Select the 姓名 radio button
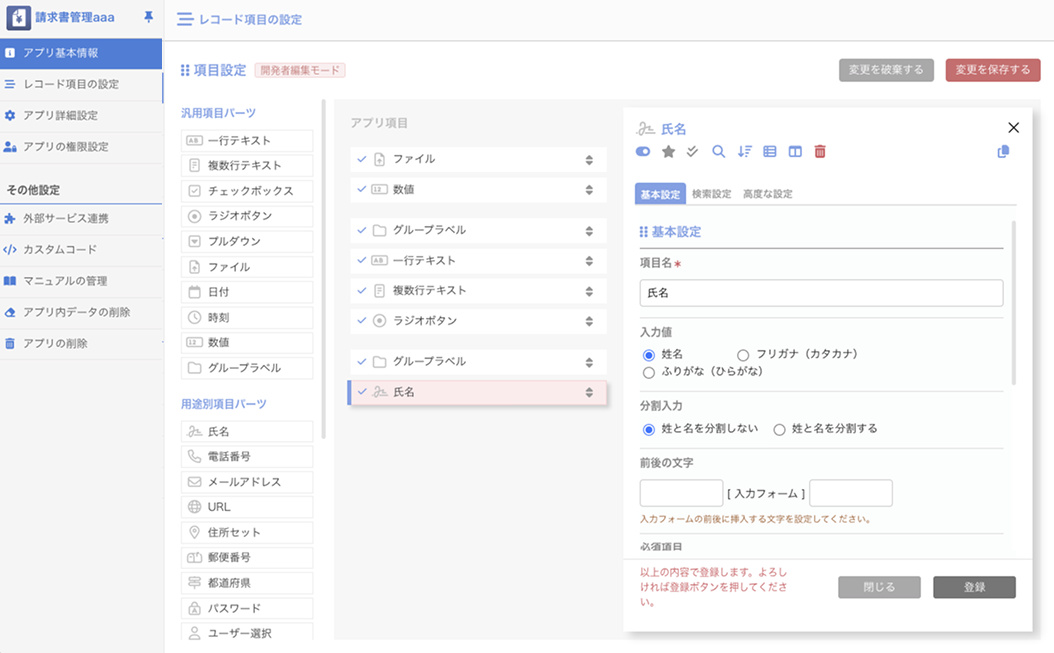 649,355
